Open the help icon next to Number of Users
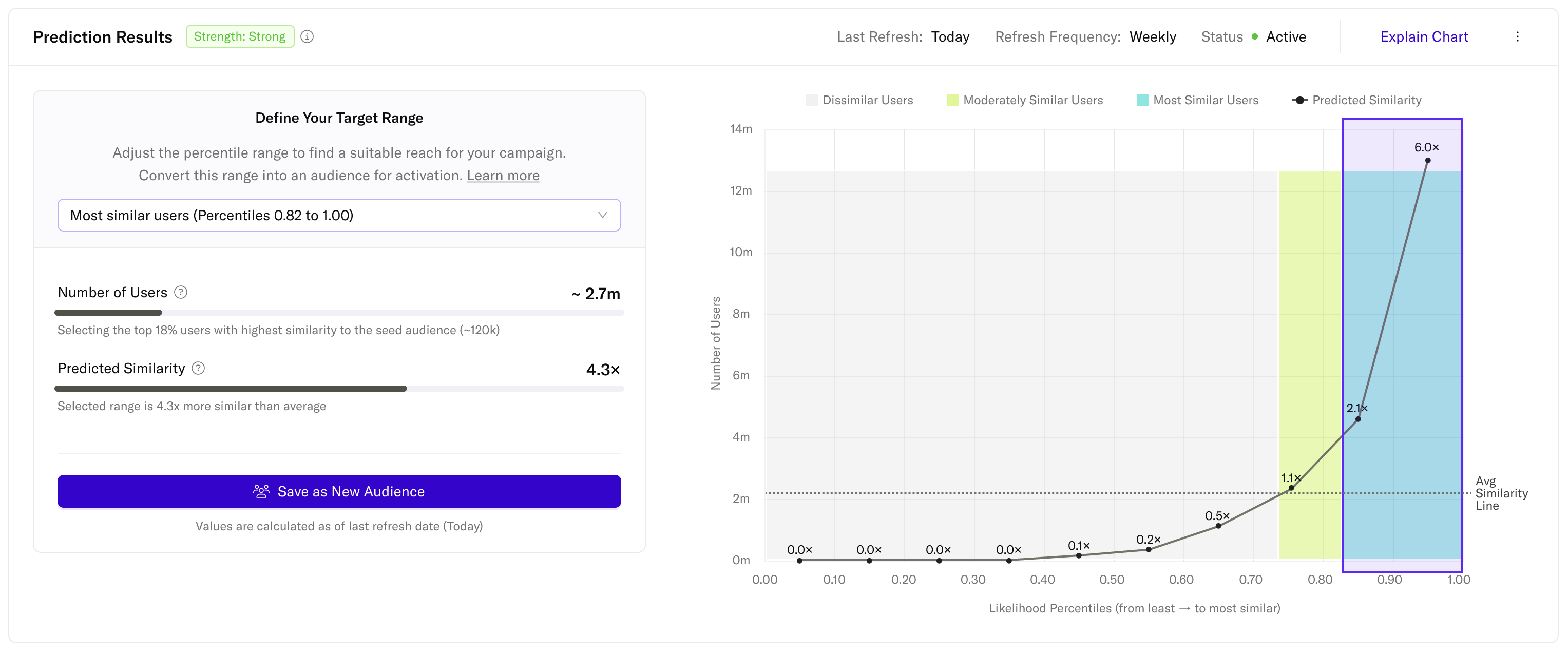The height and width of the screenshot is (653, 1568). point(180,292)
